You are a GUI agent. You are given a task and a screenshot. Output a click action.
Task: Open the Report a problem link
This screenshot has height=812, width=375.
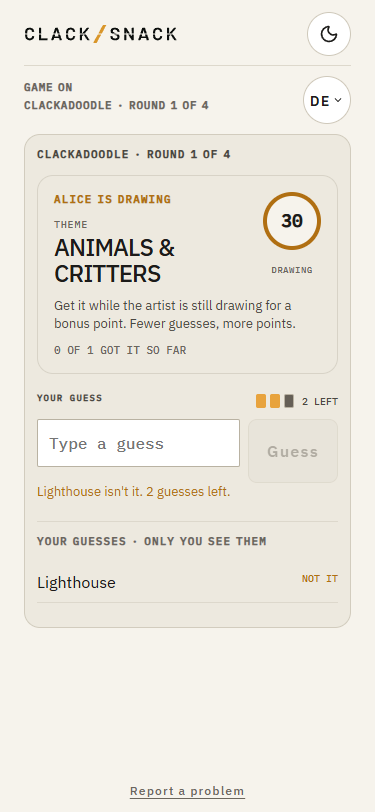pyautogui.click(x=187, y=791)
